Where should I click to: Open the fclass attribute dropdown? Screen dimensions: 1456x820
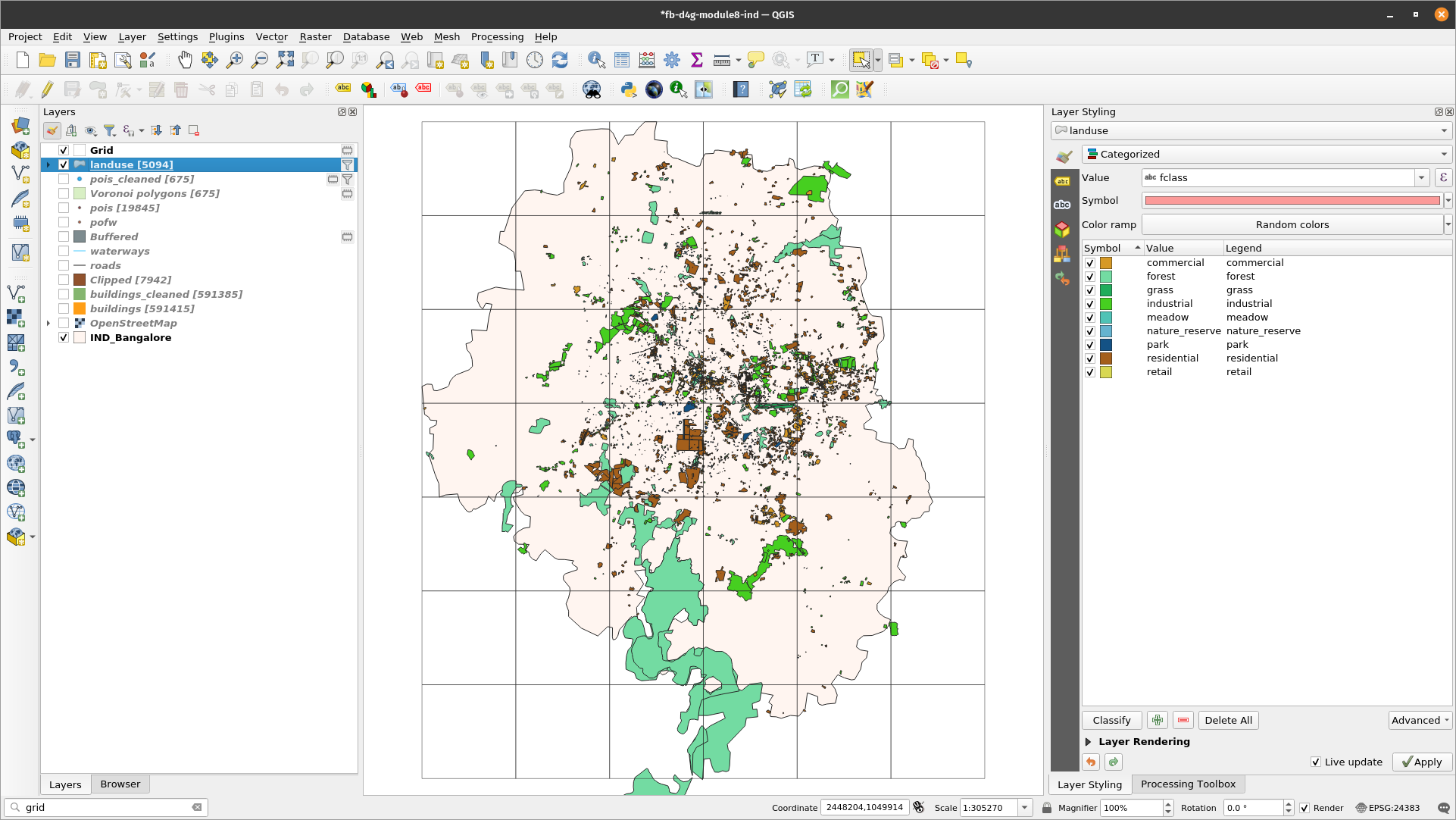click(1421, 177)
